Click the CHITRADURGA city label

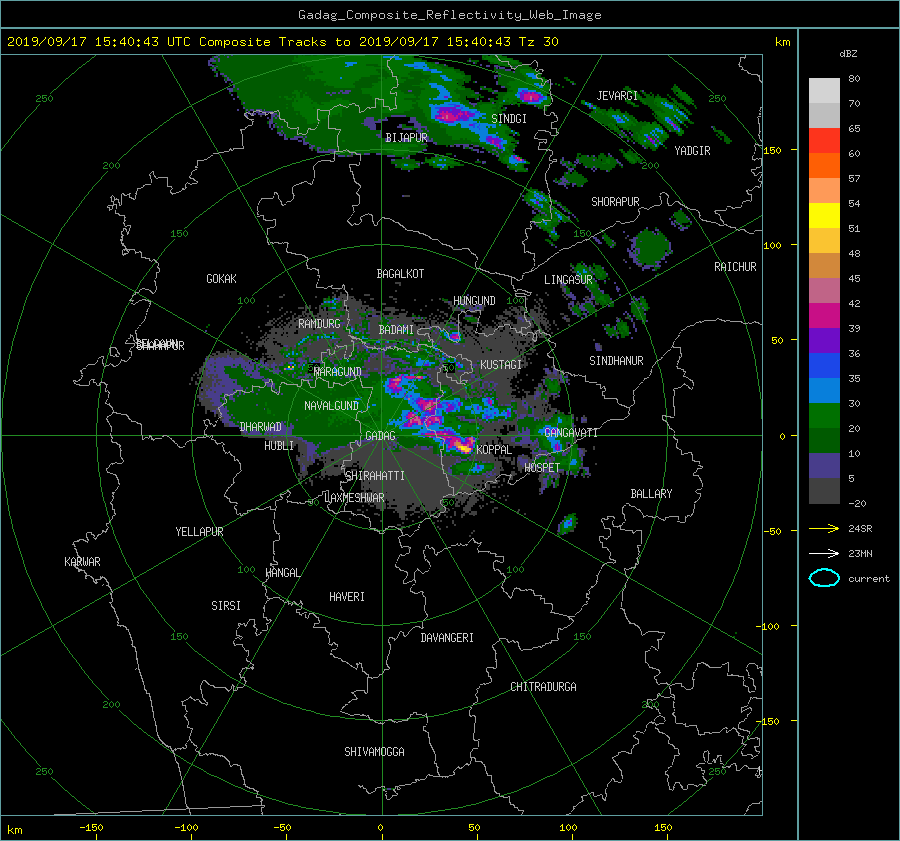point(543,687)
